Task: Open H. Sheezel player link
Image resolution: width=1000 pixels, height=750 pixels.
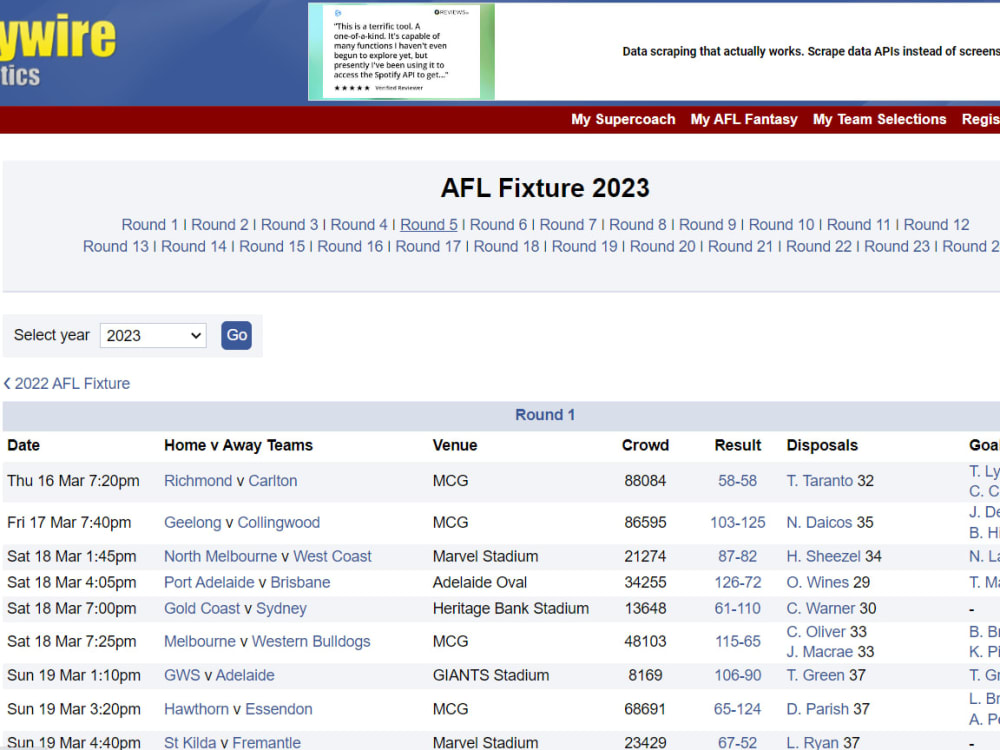Action: (x=824, y=556)
